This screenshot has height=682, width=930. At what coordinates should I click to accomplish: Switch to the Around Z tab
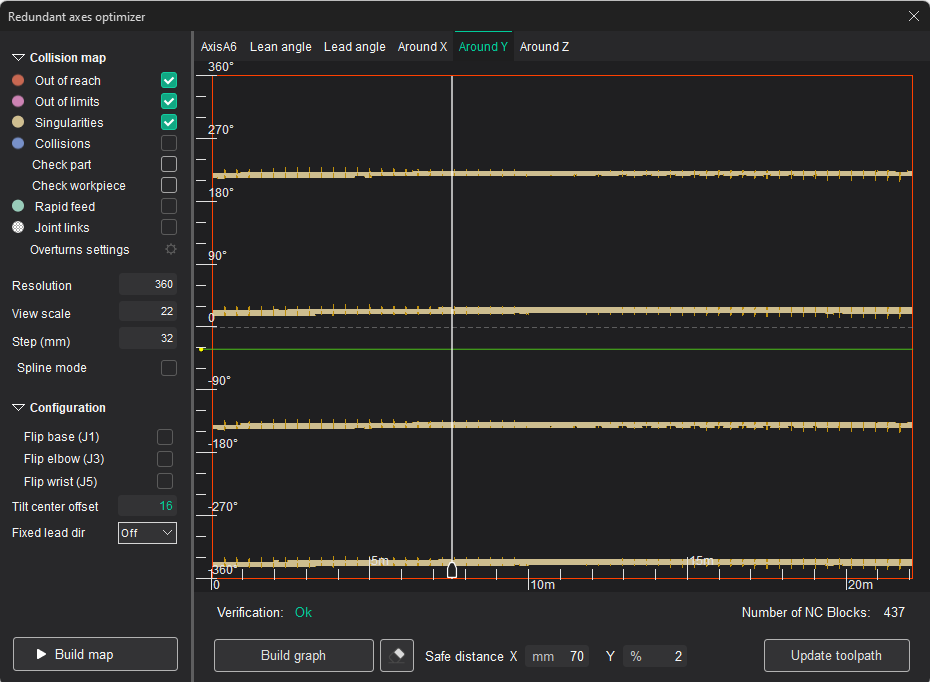[544, 47]
